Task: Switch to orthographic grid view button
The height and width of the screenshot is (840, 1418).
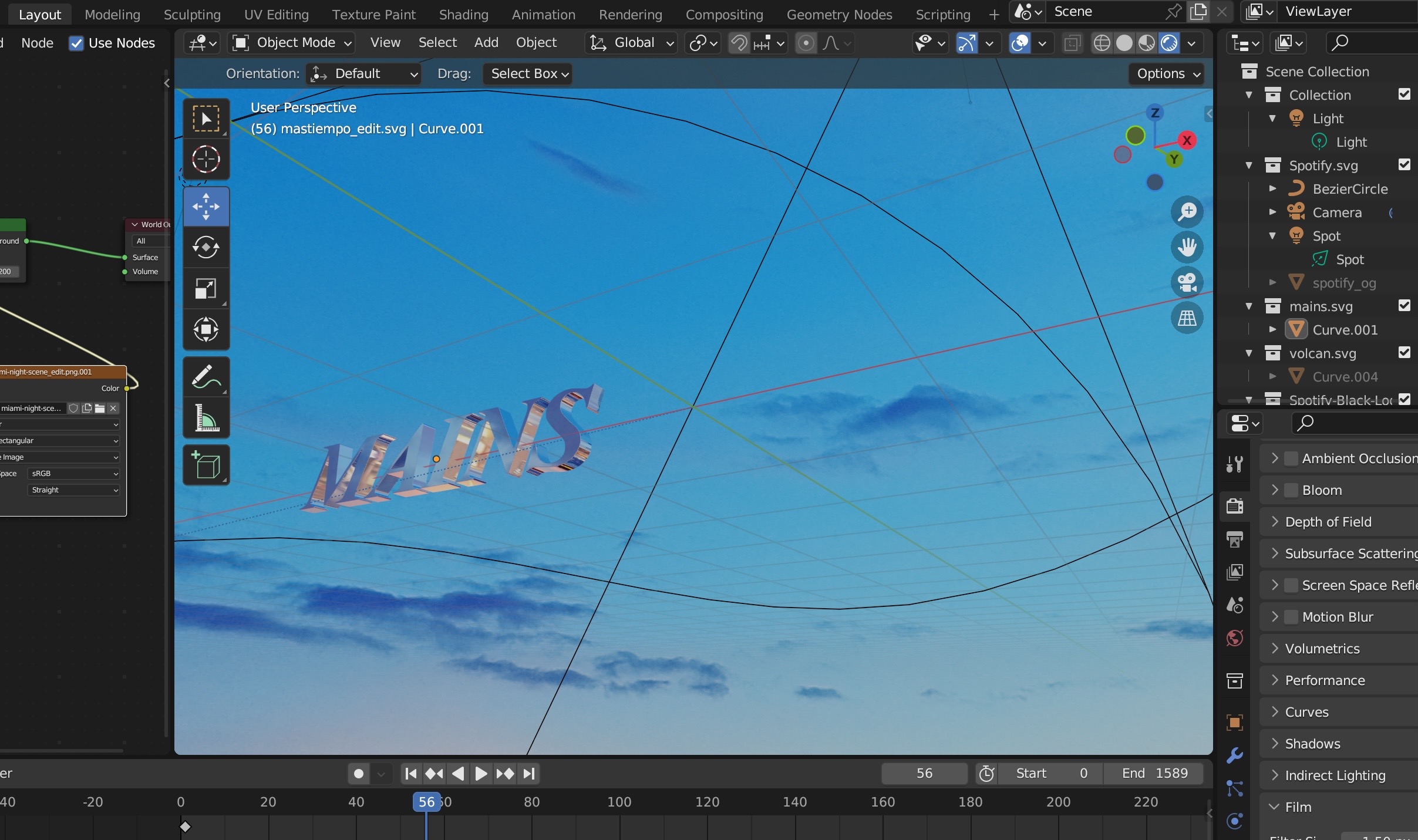Action: [x=1187, y=318]
